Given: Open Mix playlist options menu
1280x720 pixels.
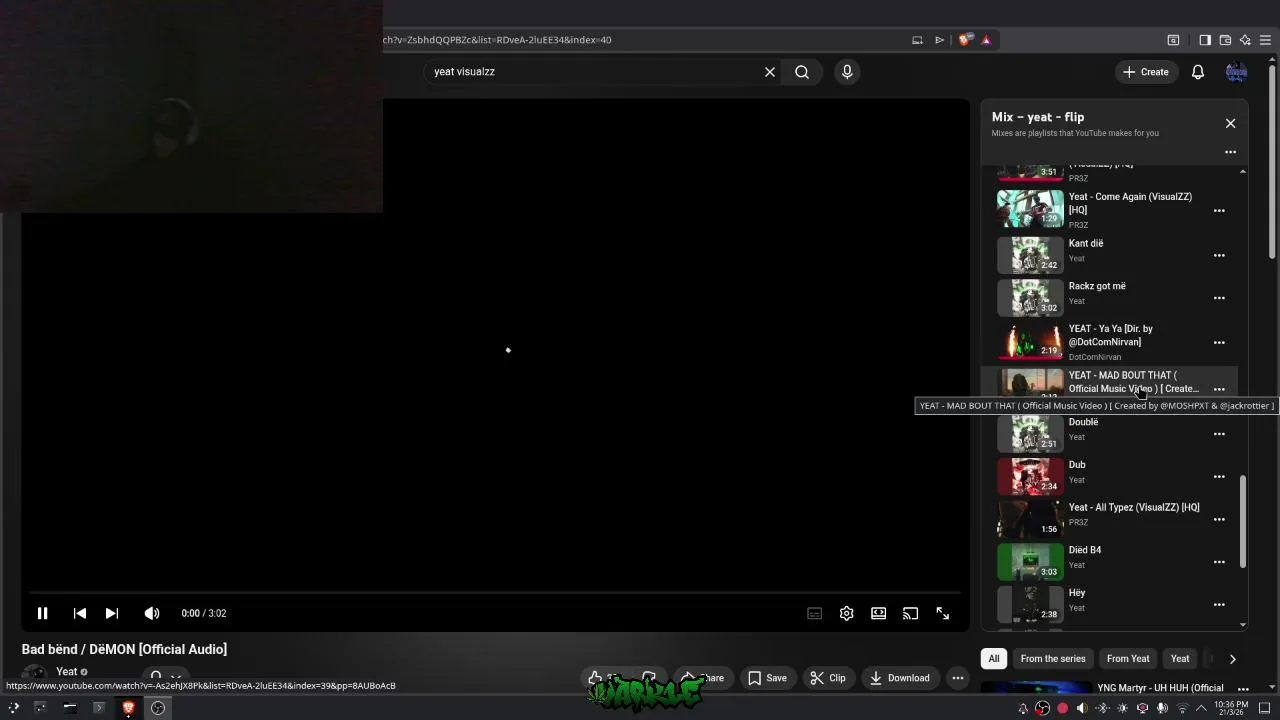Looking at the screenshot, I should [x=1230, y=152].
